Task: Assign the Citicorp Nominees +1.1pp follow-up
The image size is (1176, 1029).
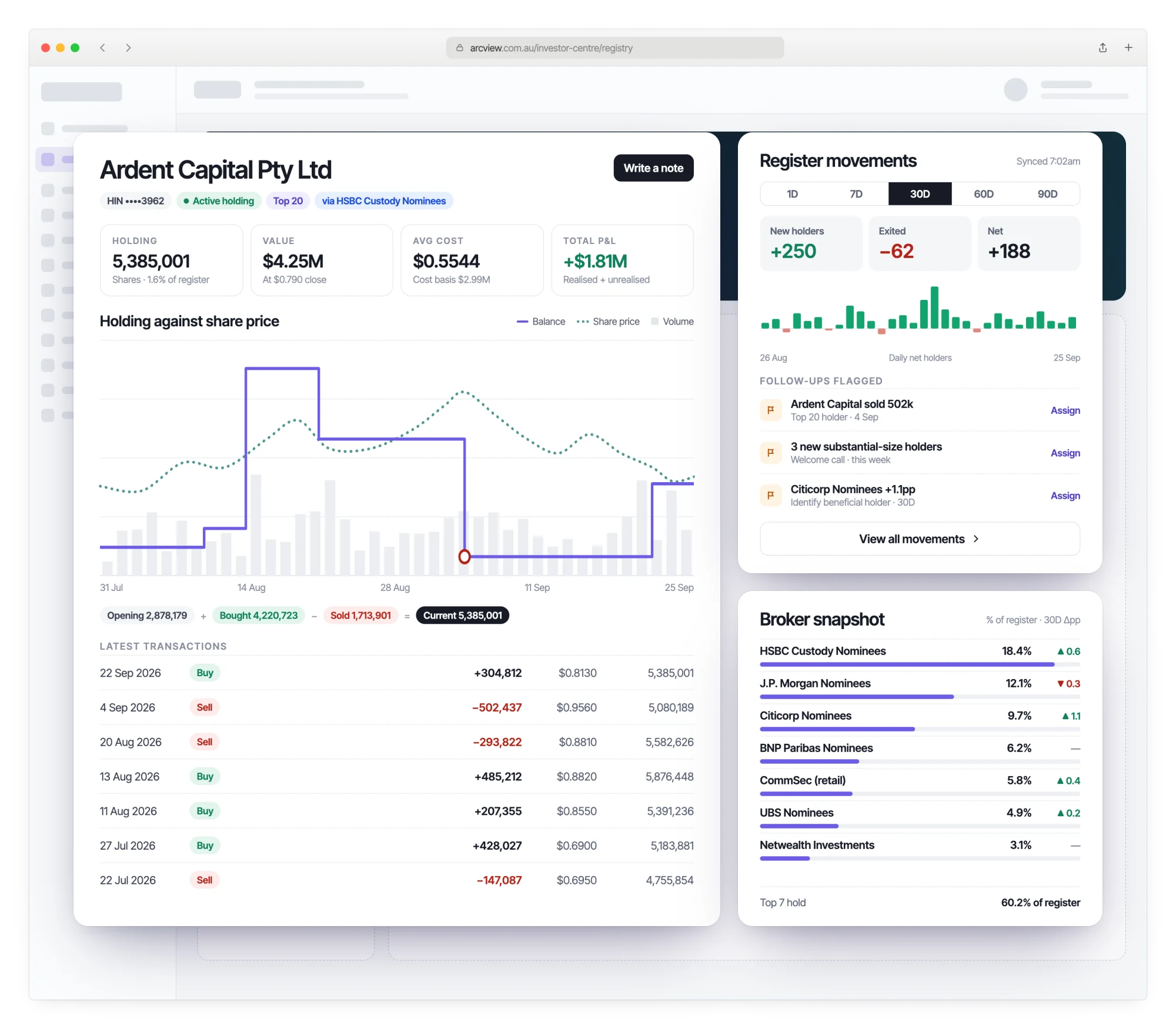Action: coord(1065,496)
